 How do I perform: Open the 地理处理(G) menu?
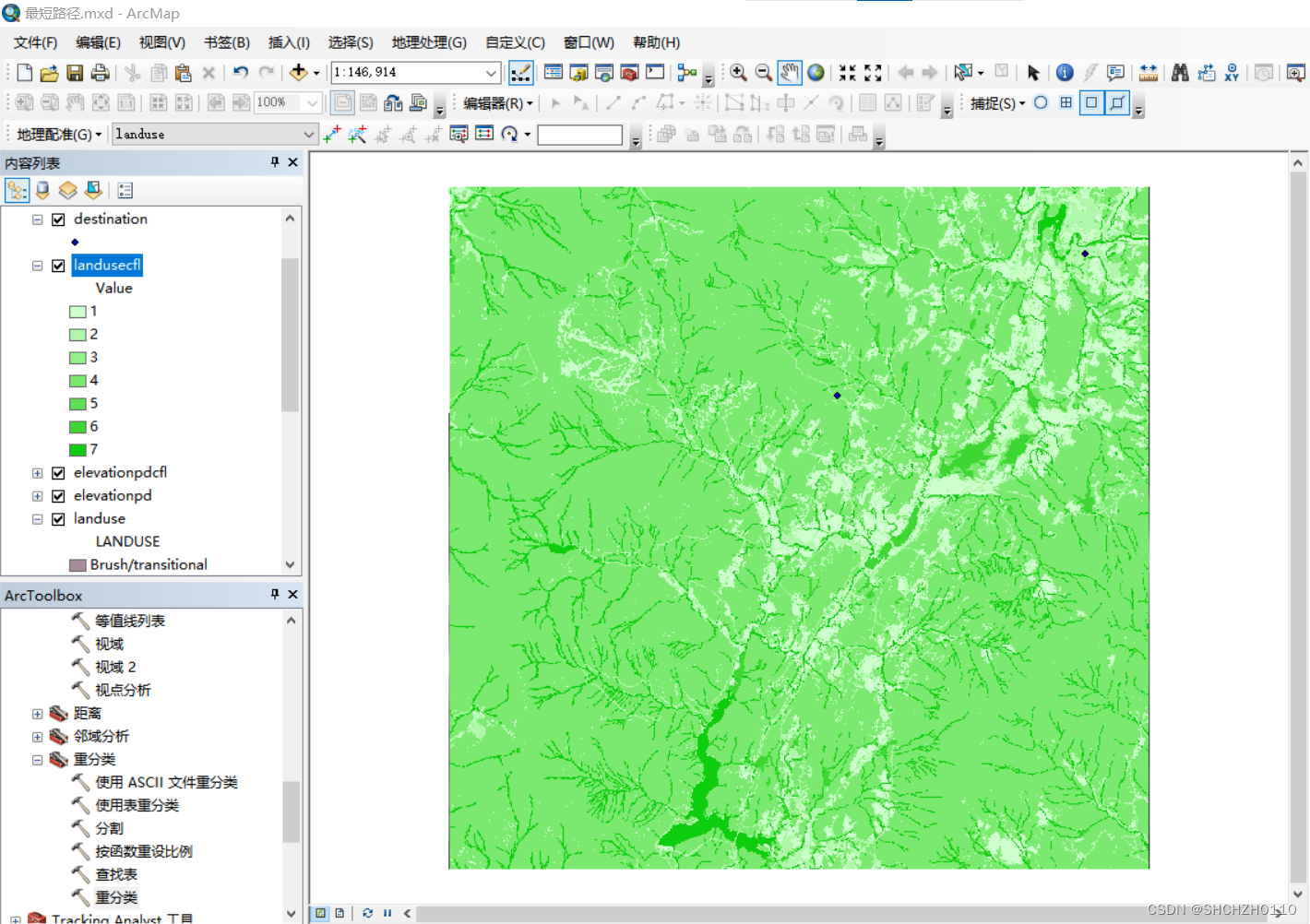(x=429, y=42)
